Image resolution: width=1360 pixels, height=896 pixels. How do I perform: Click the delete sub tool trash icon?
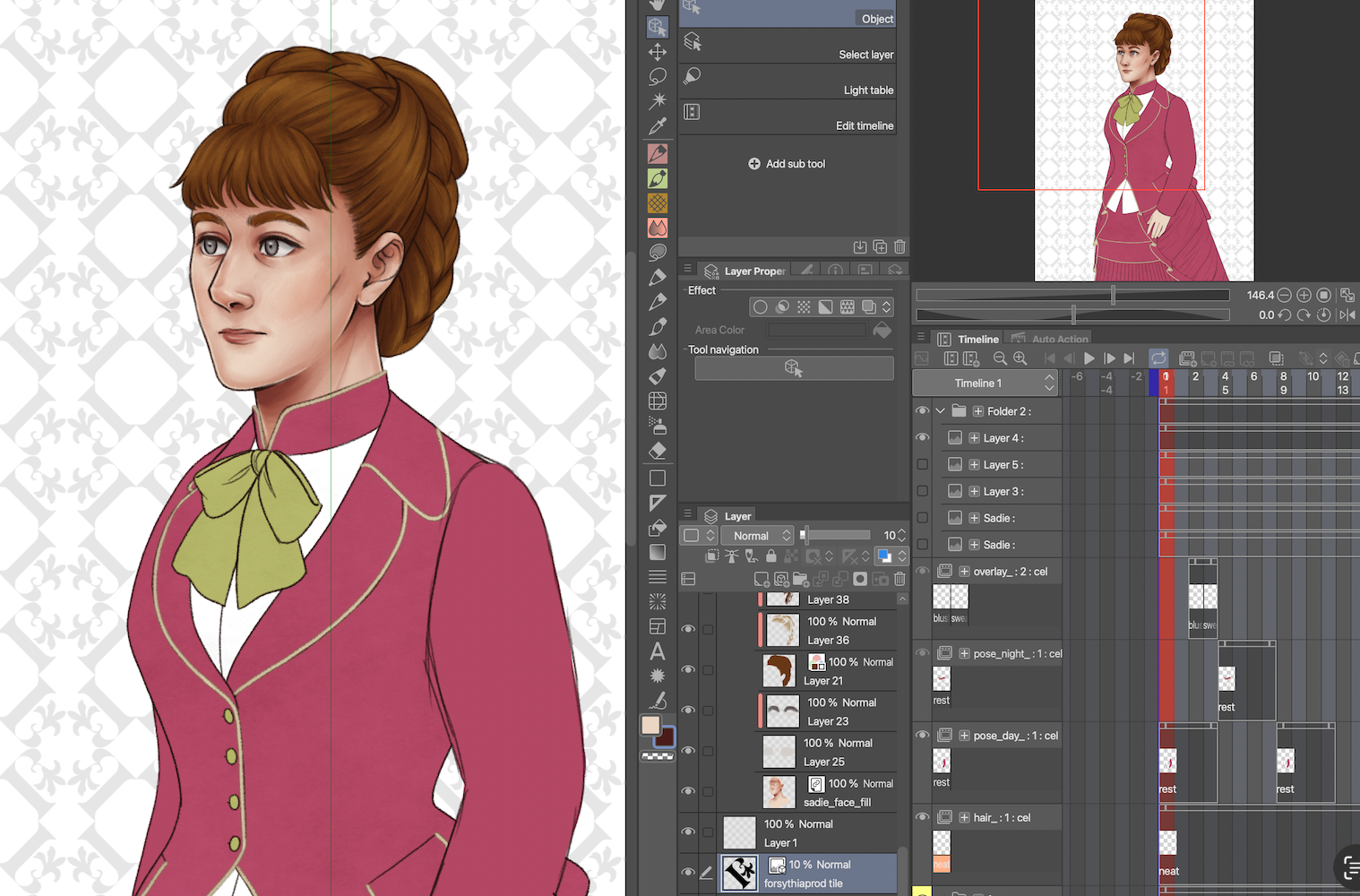tap(899, 246)
